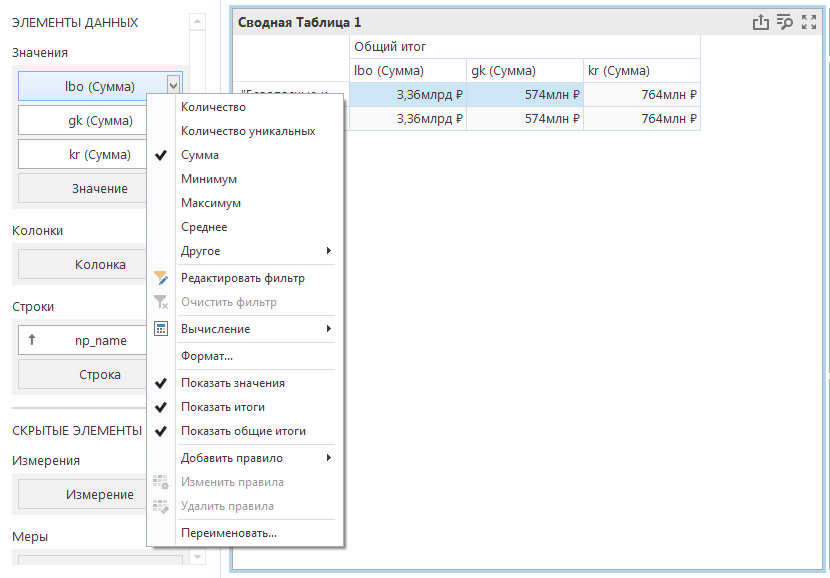The image size is (830, 578).
Task: Click the gk (Сумма) value field
Action: click(x=100, y=120)
